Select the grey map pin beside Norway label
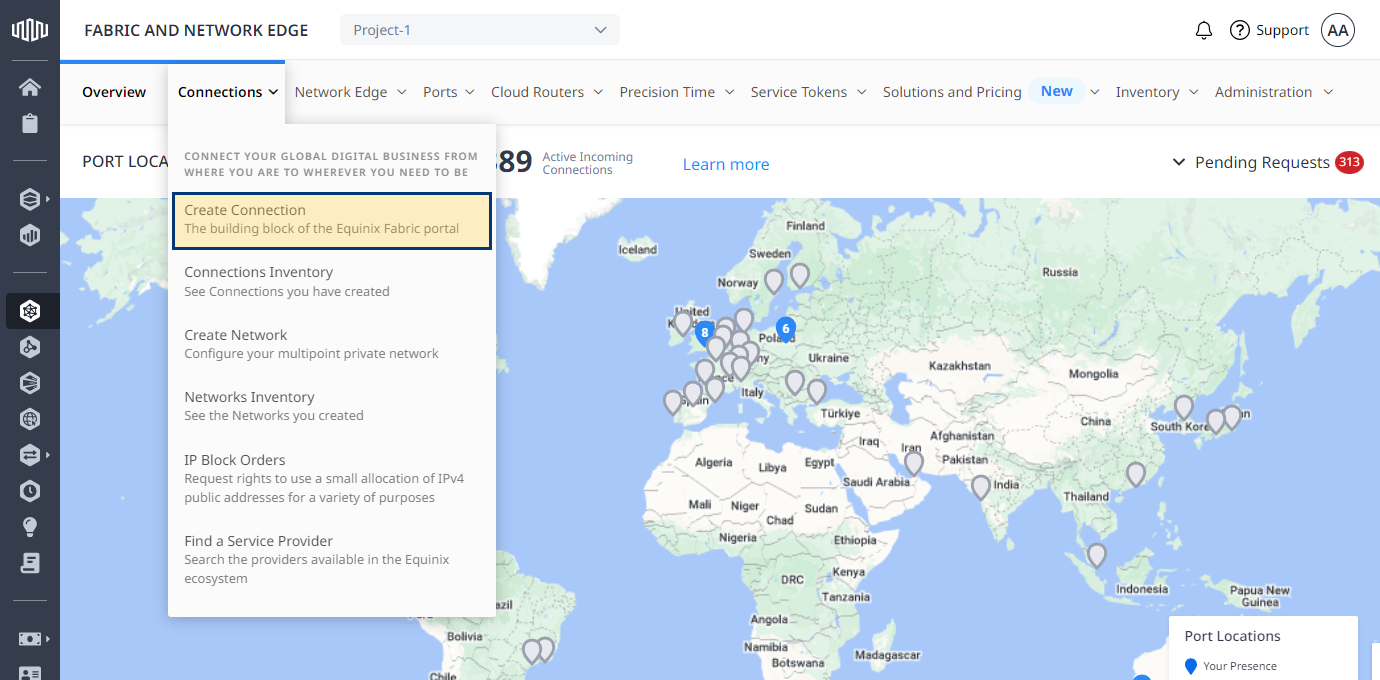Screen dimensions: 1380x680 click(x=774, y=282)
